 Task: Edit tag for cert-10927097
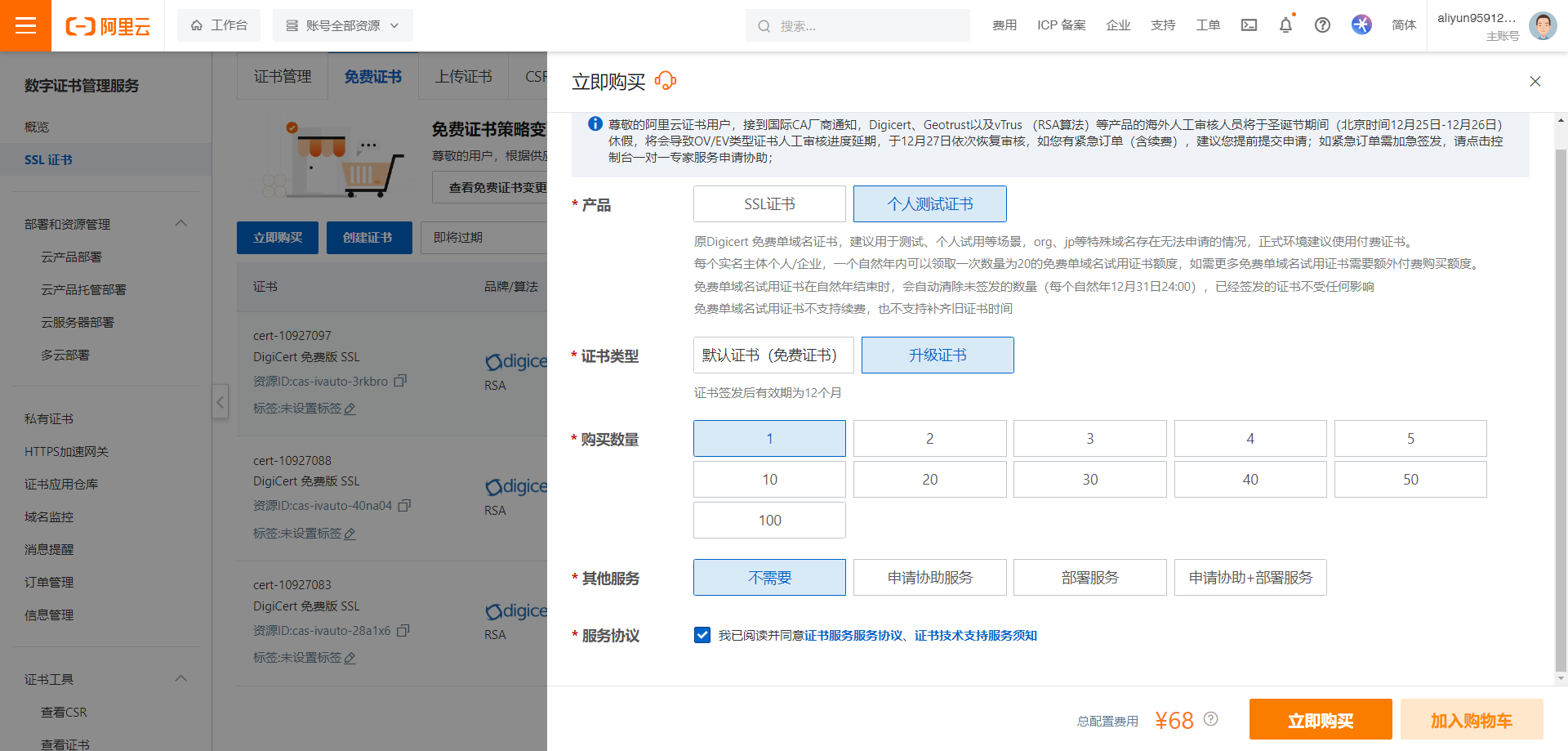tap(350, 409)
